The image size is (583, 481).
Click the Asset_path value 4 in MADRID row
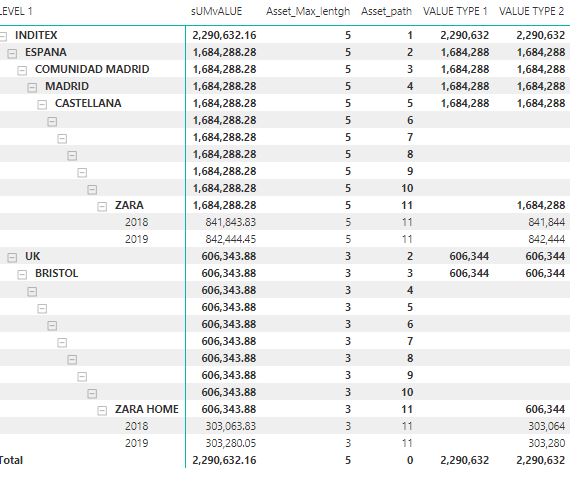point(410,86)
